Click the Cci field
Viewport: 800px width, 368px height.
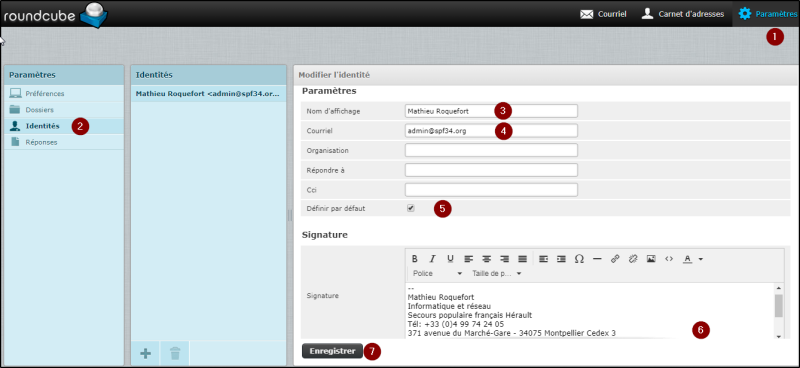[491, 190]
